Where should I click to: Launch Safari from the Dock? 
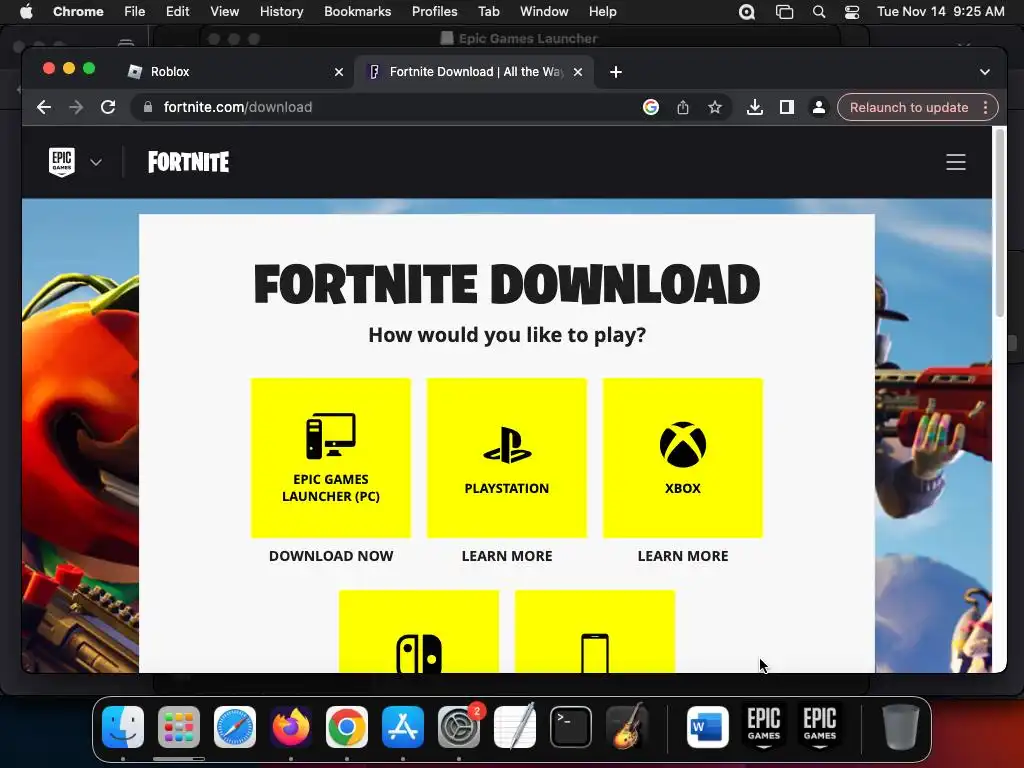point(235,727)
